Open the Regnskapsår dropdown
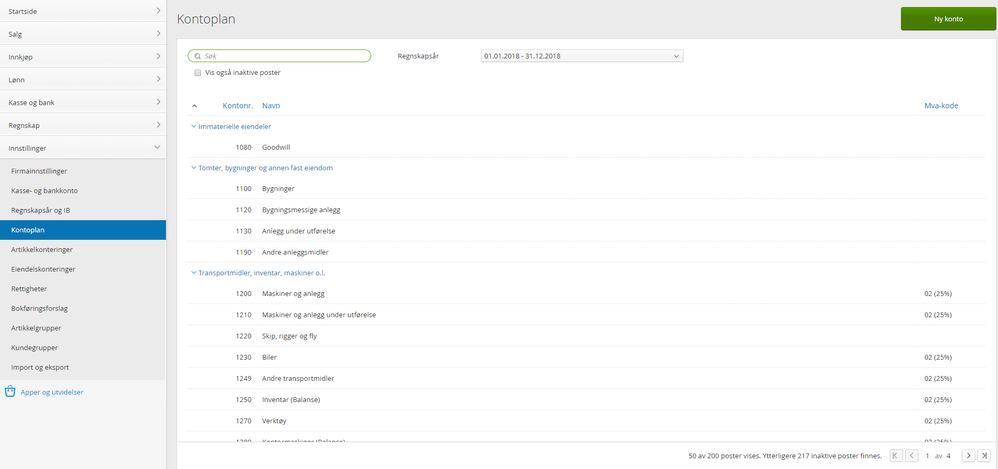Screen dimensions: 998x469 [x=582, y=56]
